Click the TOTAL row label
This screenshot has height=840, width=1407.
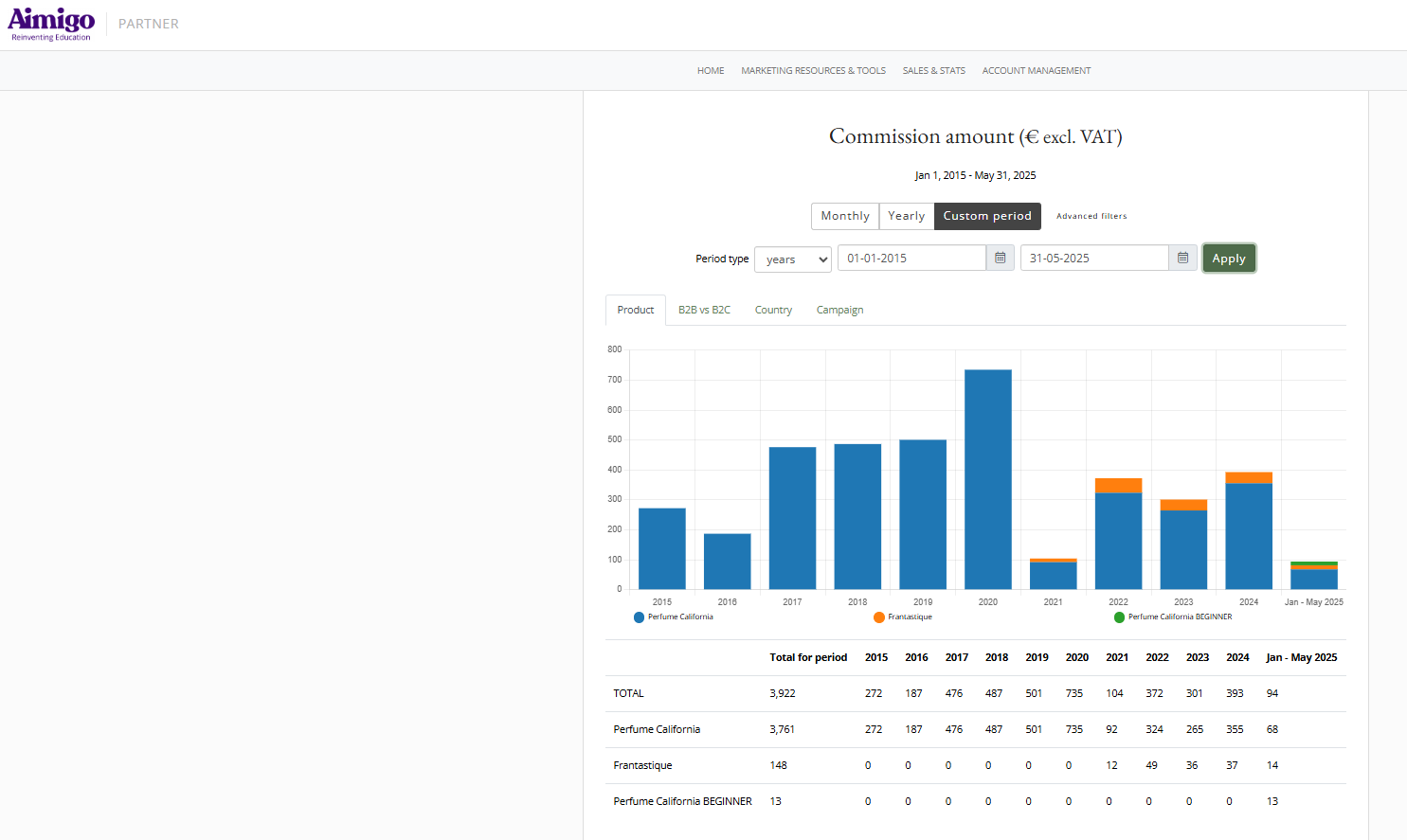pyautogui.click(x=628, y=693)
